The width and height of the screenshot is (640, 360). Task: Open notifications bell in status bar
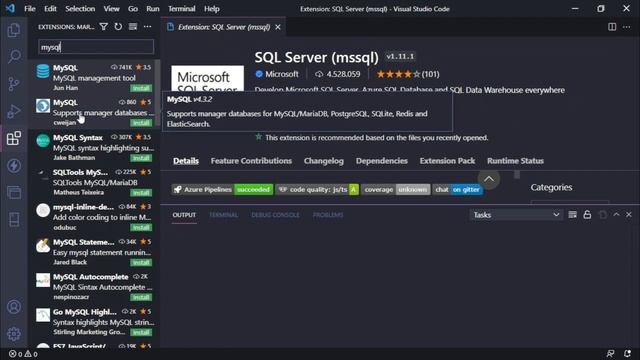coord(628,354)
